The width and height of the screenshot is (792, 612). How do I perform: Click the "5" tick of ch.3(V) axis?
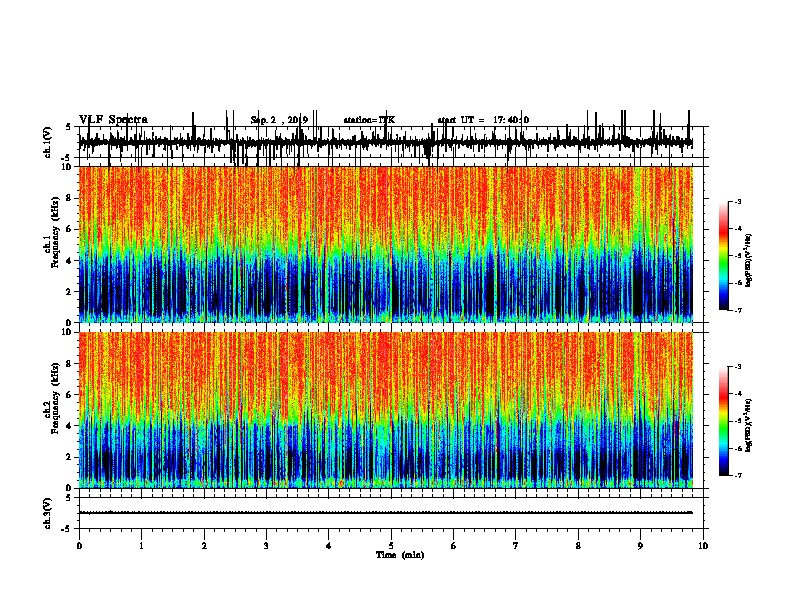point(68,498)
